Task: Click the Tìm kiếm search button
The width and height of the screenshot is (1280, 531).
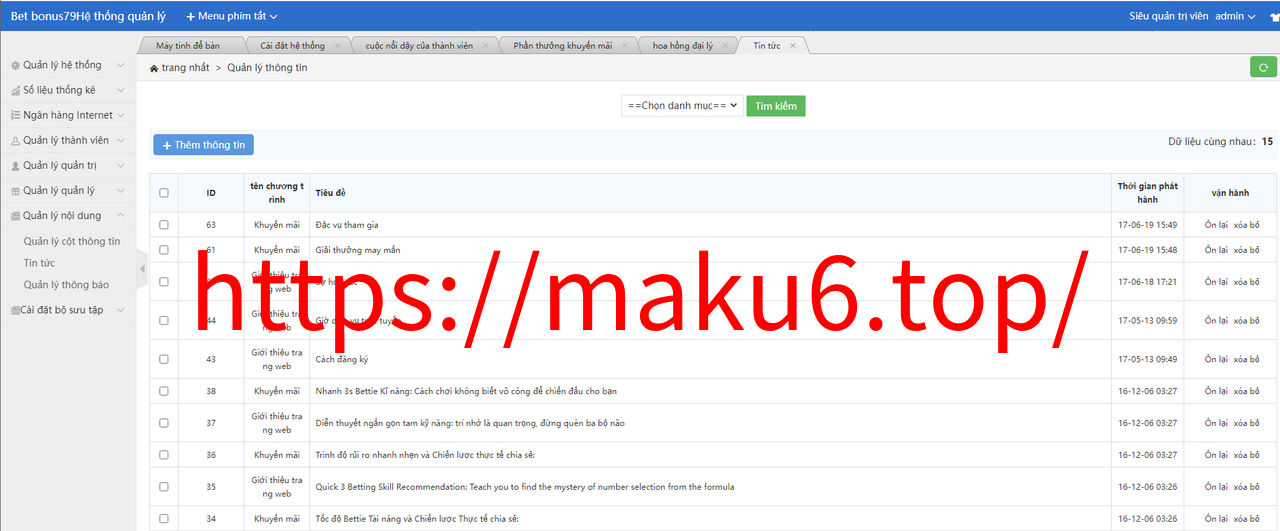Action: coord(775,105)
